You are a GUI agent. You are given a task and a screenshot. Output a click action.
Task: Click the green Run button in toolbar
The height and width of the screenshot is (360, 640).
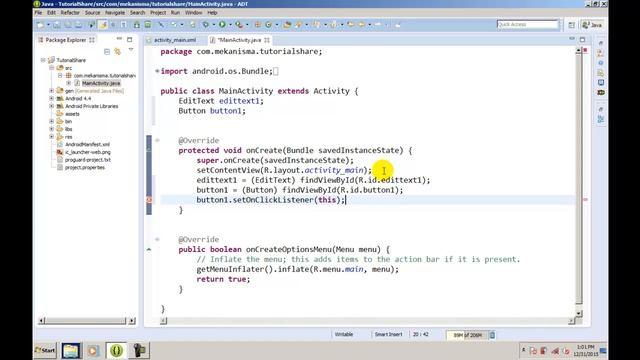pos(222,24)
